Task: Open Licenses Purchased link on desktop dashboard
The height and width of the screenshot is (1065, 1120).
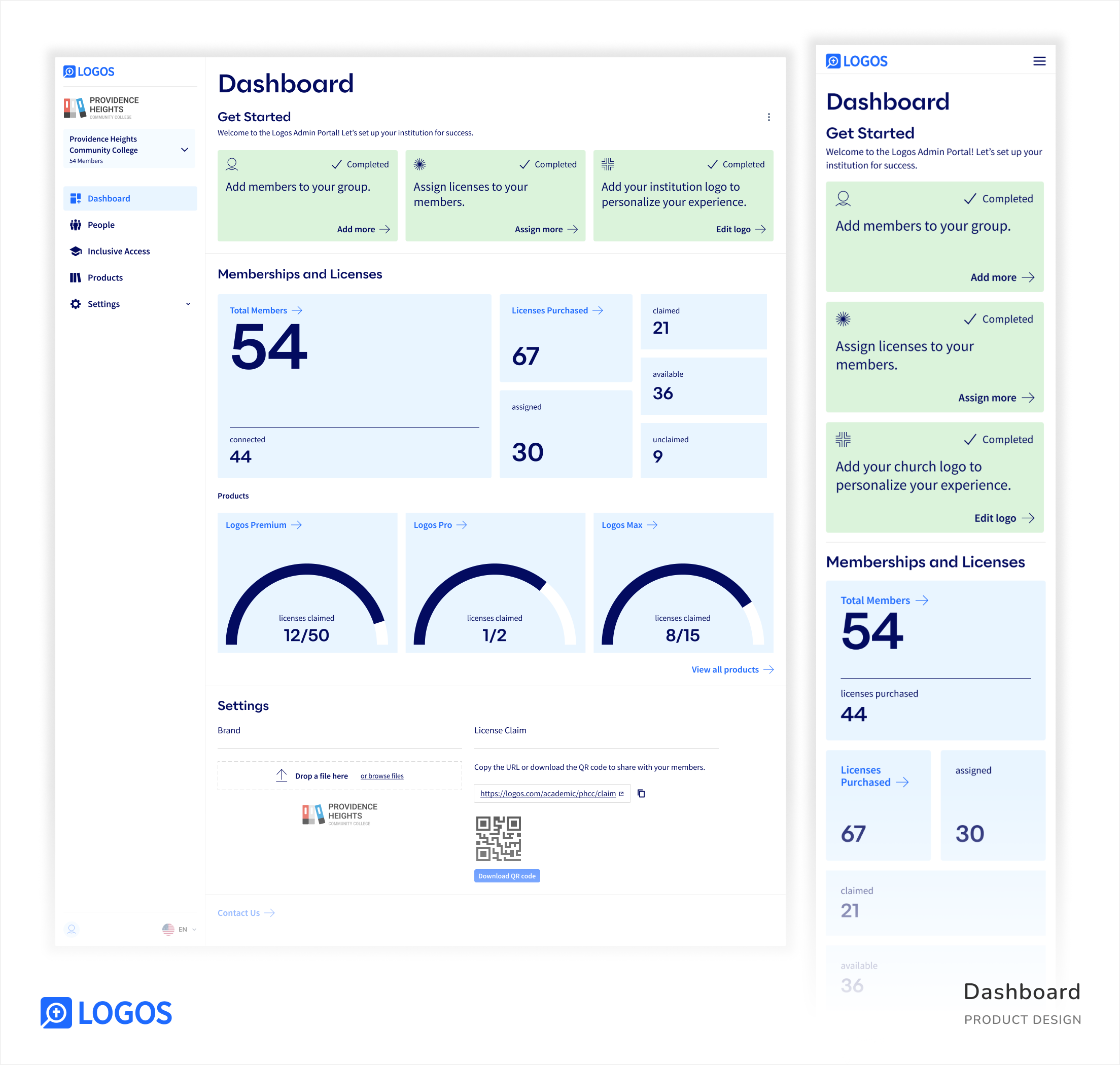Action: point(557,310)
